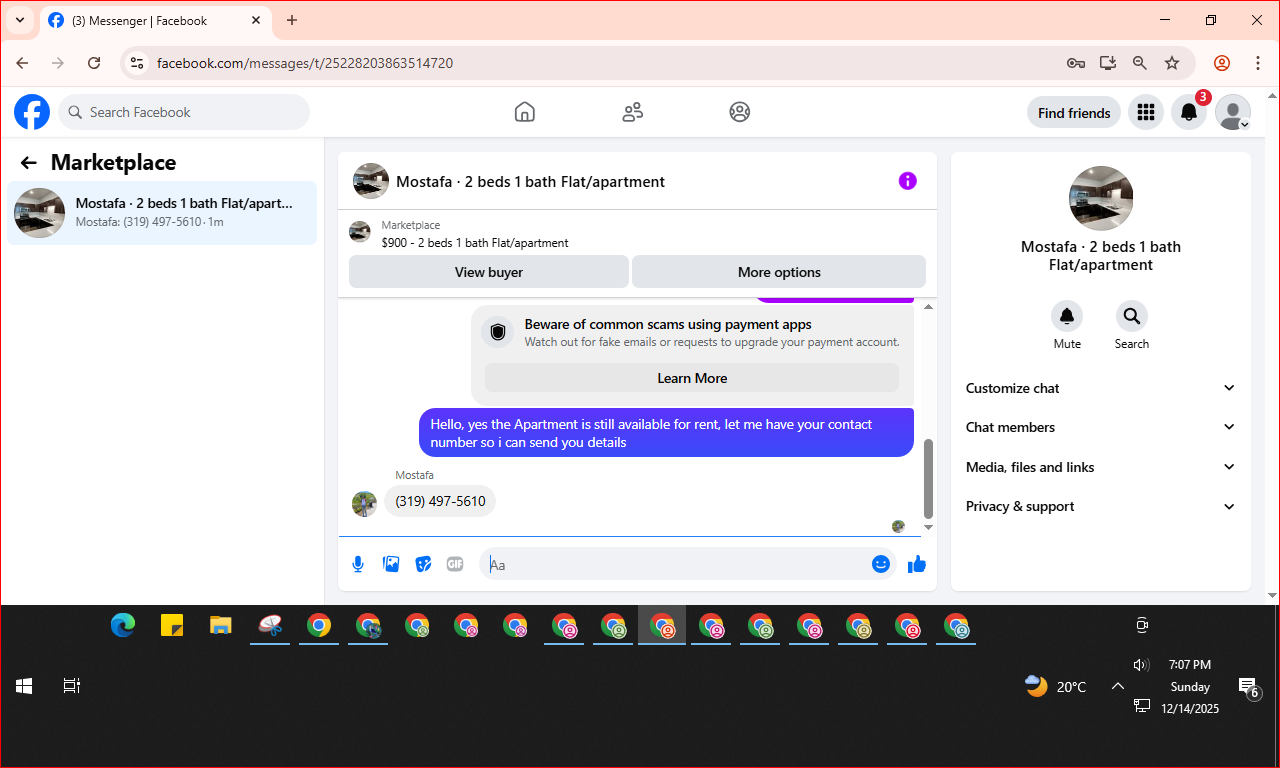This screenshot has width=1280, height=768.
Task: Click the blue apartment availability message
Action: point(666,433)
